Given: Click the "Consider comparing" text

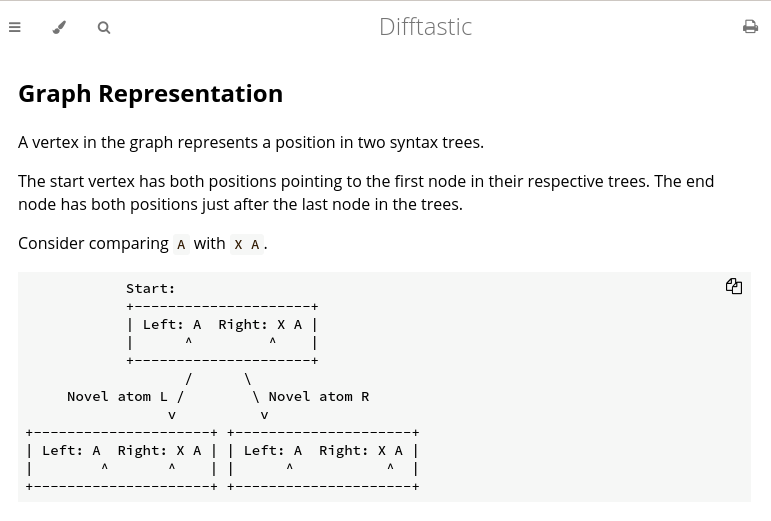Looking at the screenshot, I should click(x=93, y=243).
